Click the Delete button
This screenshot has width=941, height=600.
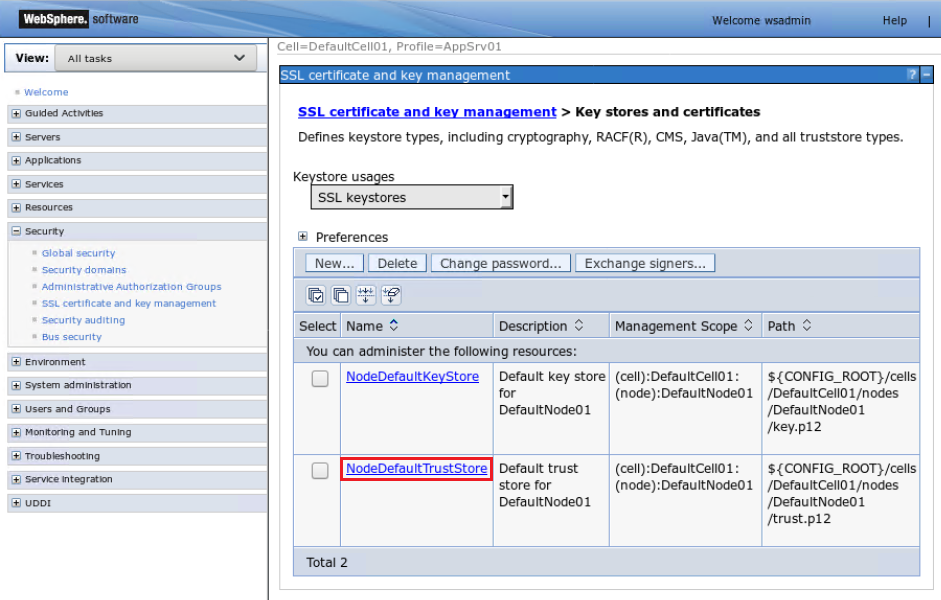click(x=397, y=263)
